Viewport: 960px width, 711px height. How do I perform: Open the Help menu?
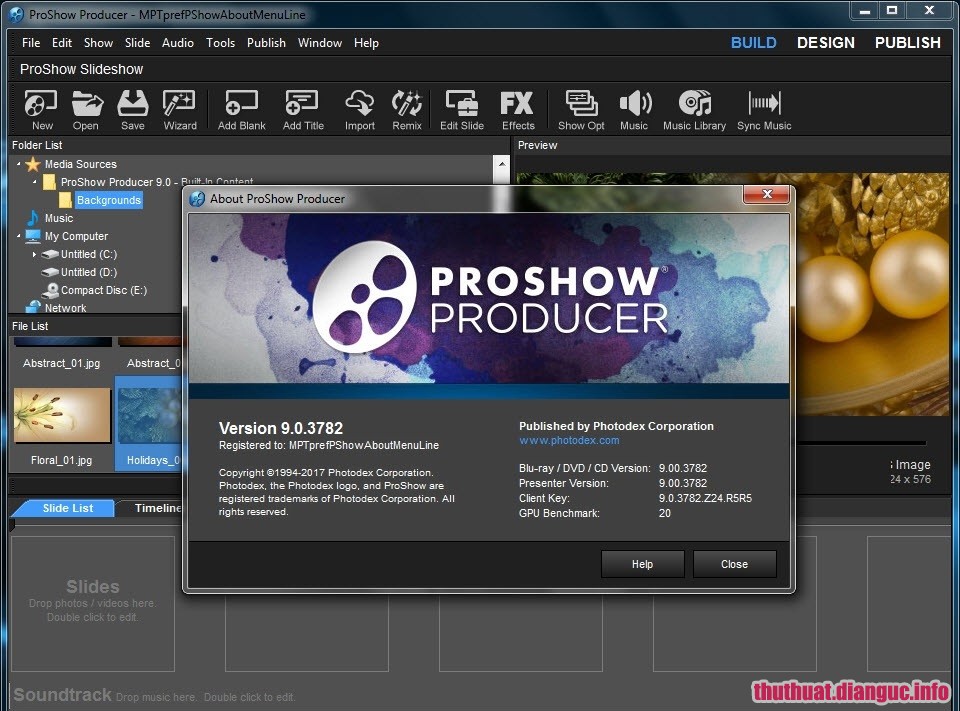click(x=366, y=43)
